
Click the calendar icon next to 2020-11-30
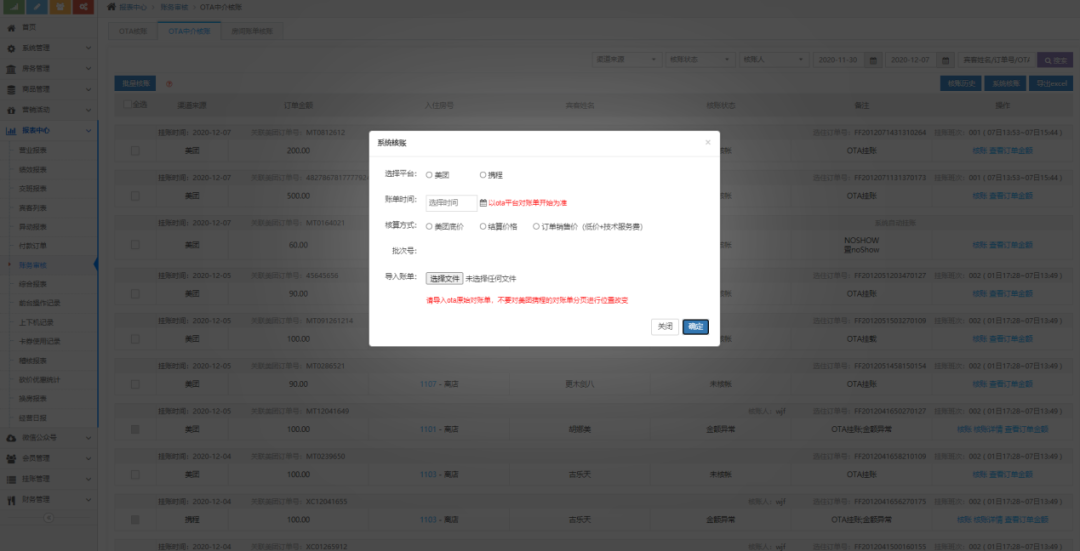[873, 61]
